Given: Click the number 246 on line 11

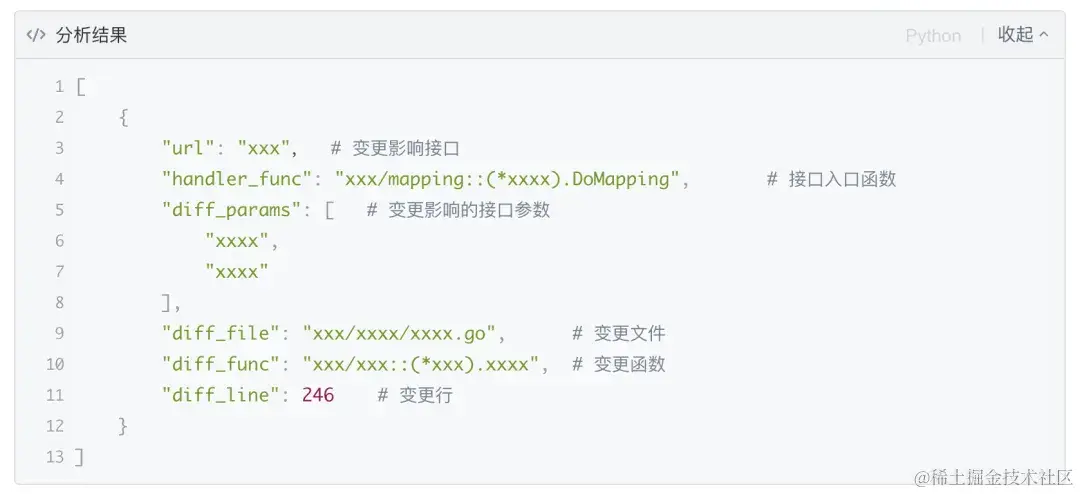Looking at the screenshot, I should pyautogui.click(x=318, y=395).
